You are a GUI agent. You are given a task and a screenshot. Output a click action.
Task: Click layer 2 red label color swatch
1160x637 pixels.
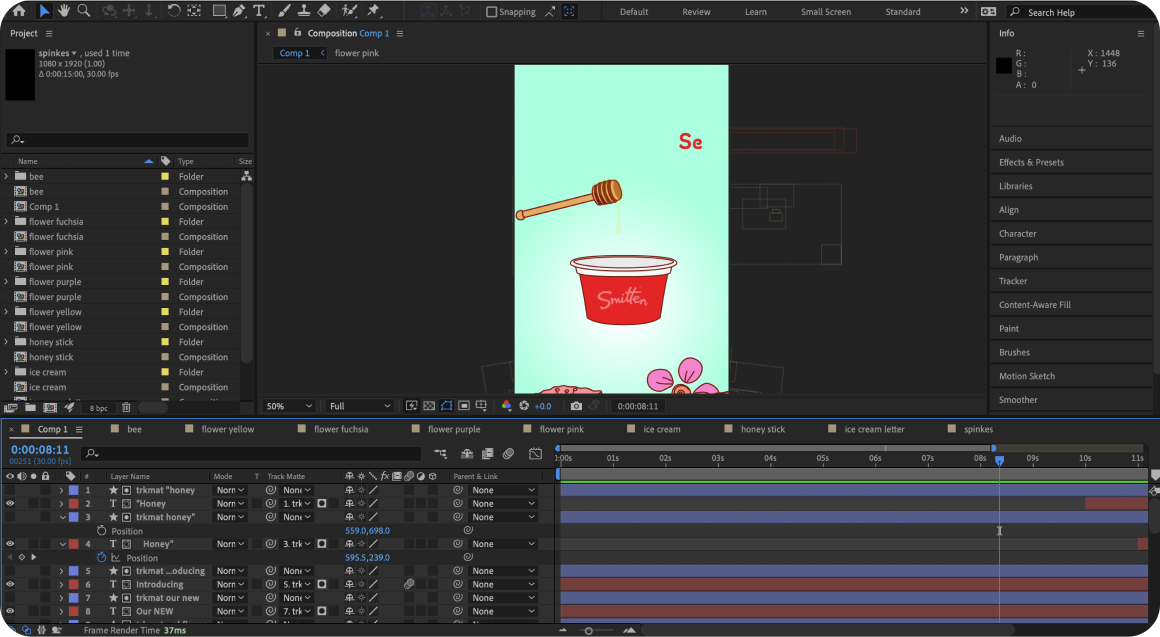(x=74, y=504)
